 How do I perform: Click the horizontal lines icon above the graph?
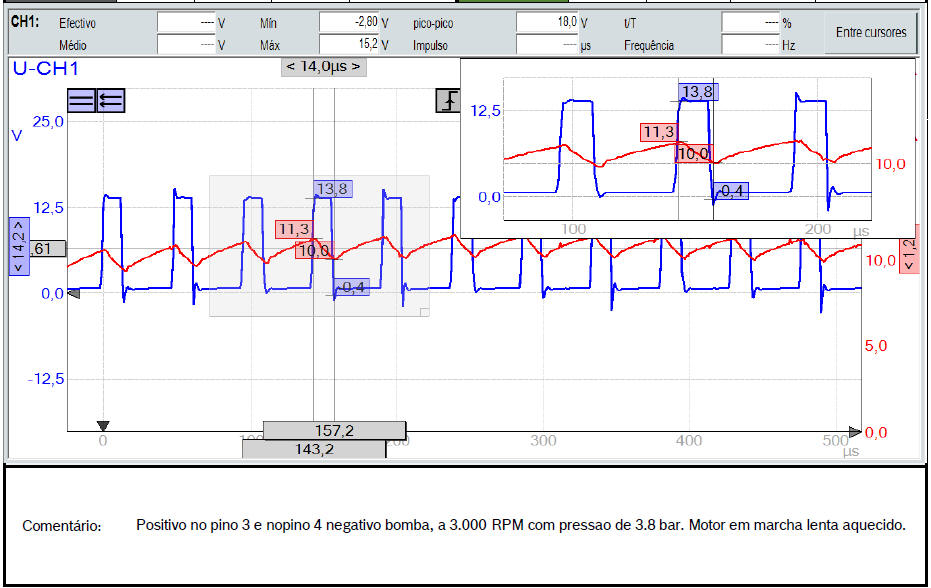(x=81, y=100)
